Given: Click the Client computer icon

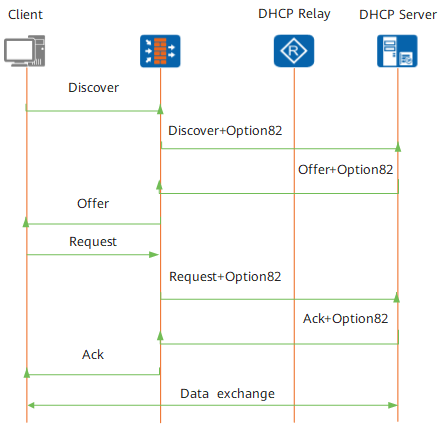Looking at the screenshot, I should [x=25, y=51].
